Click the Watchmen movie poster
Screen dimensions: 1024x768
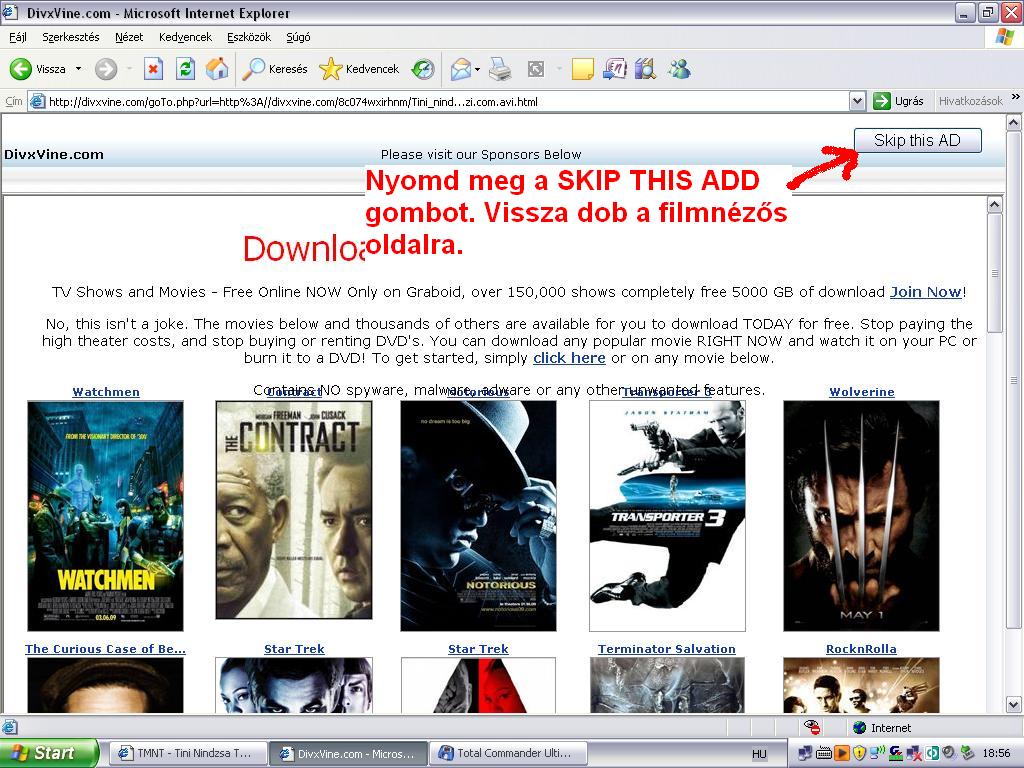105,515
